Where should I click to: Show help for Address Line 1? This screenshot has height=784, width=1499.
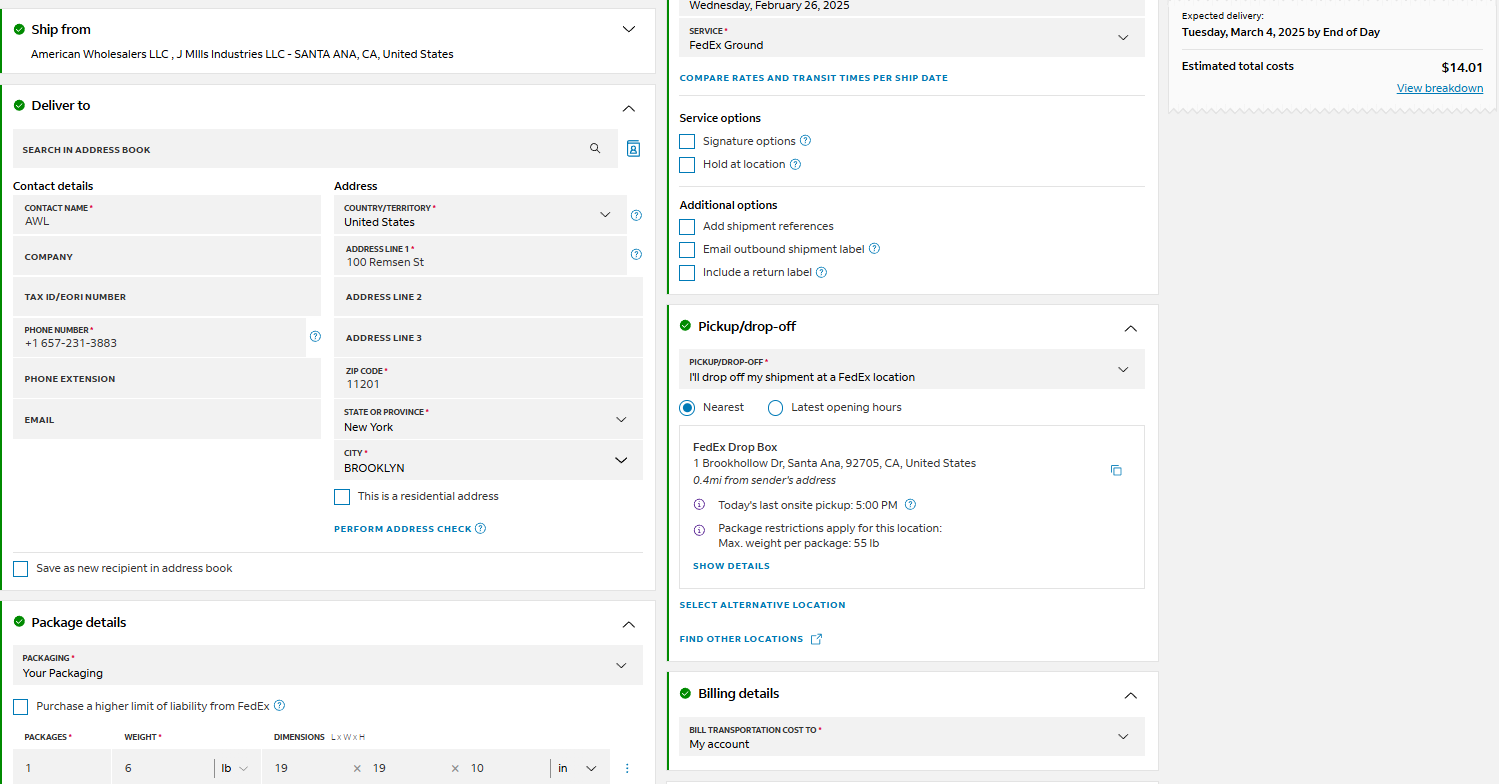636,255
